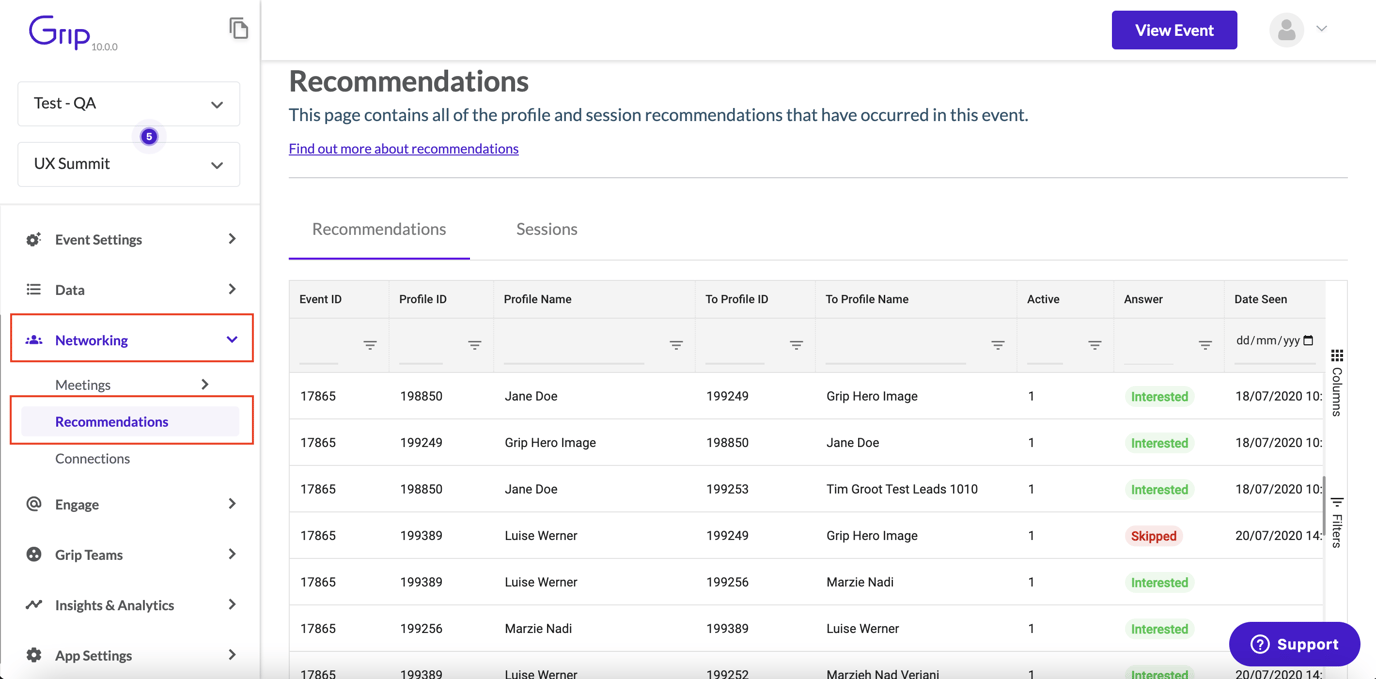1376x679 pixels.
Task: Click the Data list icon in the sidebar
Action: (33, 289)
